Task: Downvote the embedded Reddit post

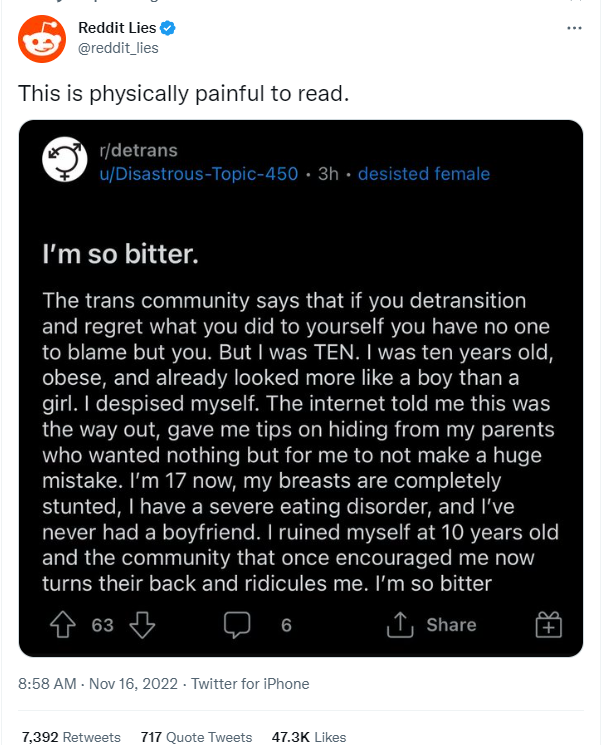Action: tap(142, 625)
